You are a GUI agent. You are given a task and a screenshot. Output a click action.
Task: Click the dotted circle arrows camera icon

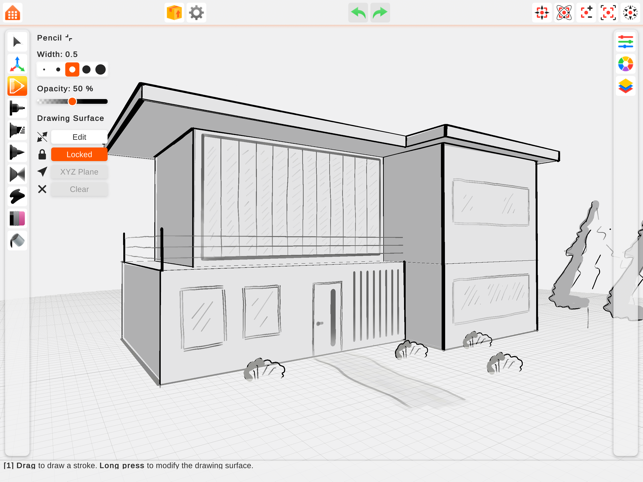(x=630, y=13)
